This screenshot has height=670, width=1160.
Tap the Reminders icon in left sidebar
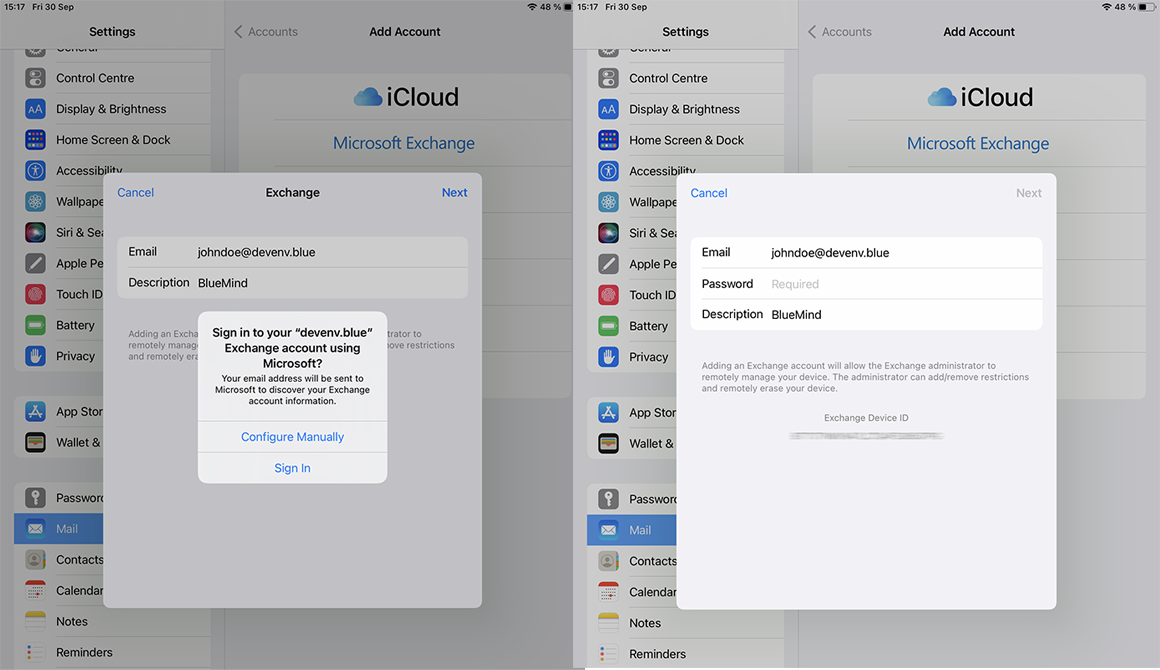point(35,652)
